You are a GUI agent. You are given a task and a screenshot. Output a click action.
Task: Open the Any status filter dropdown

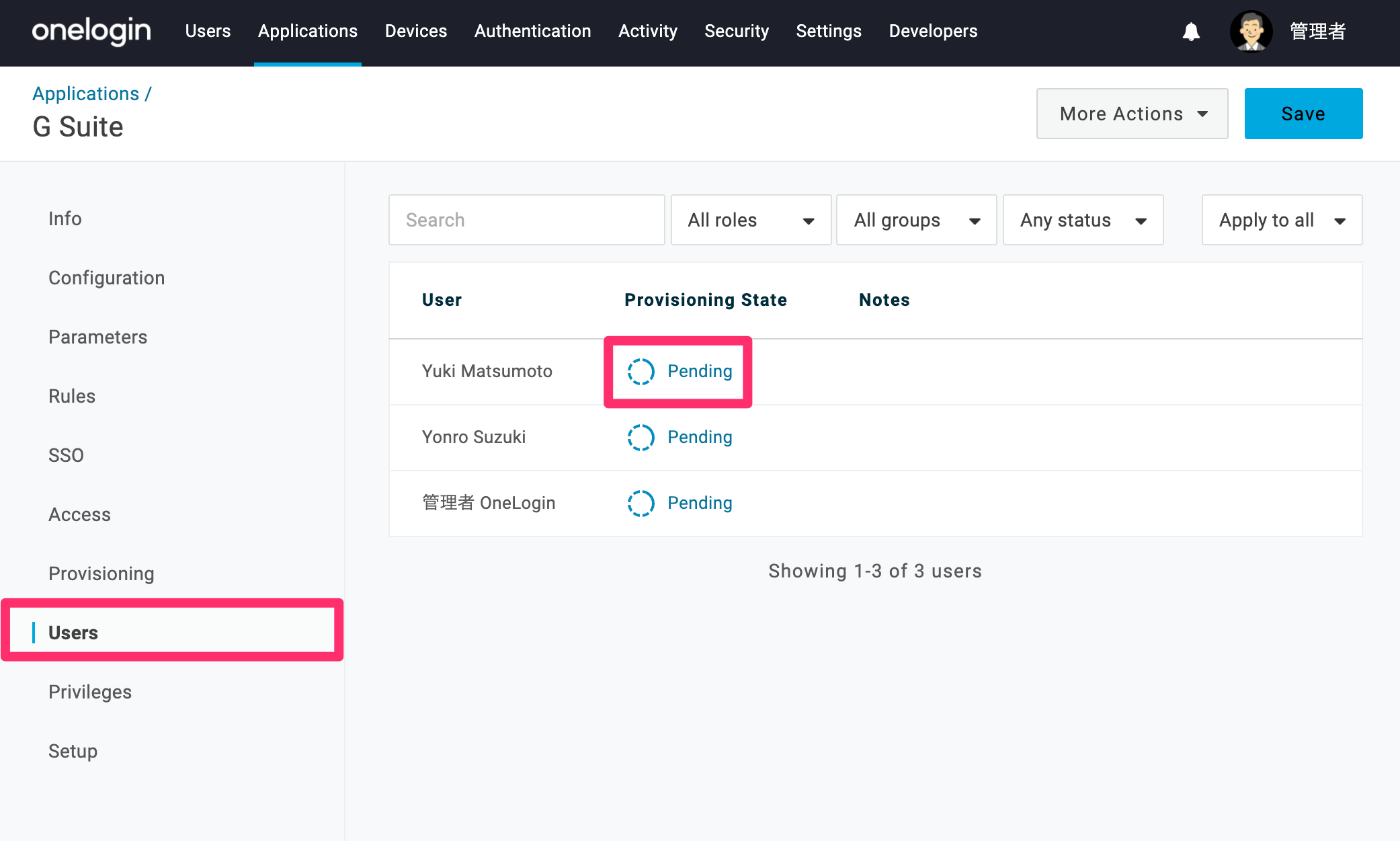1083,220
